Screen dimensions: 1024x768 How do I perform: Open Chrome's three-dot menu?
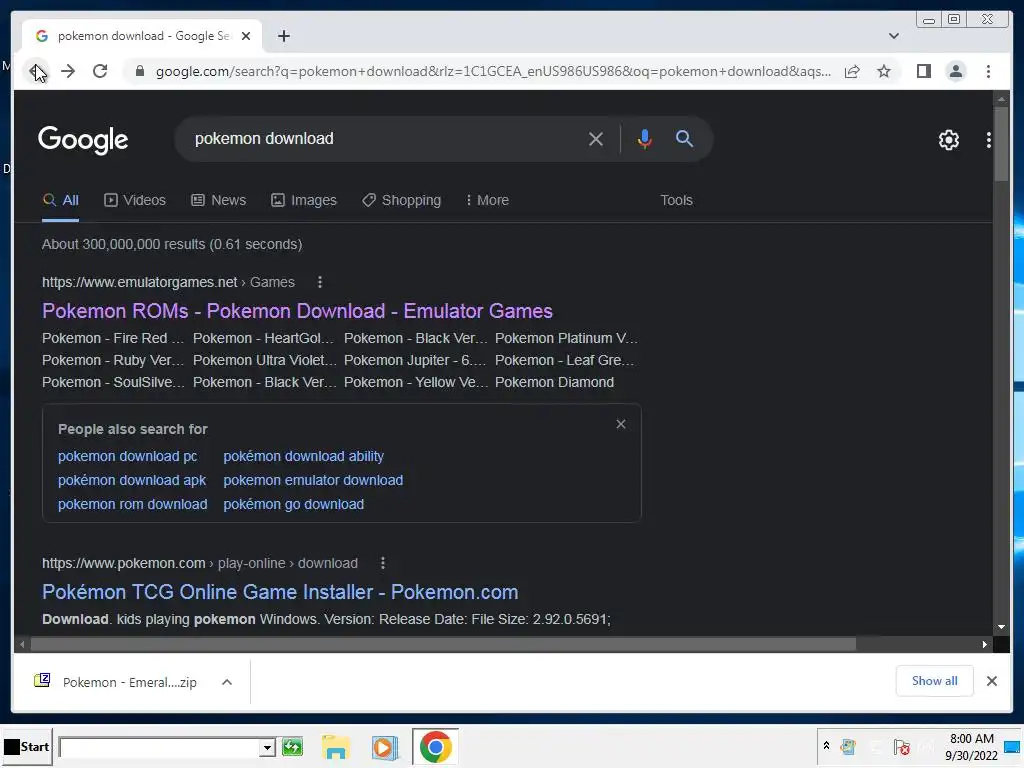point(988,71)
